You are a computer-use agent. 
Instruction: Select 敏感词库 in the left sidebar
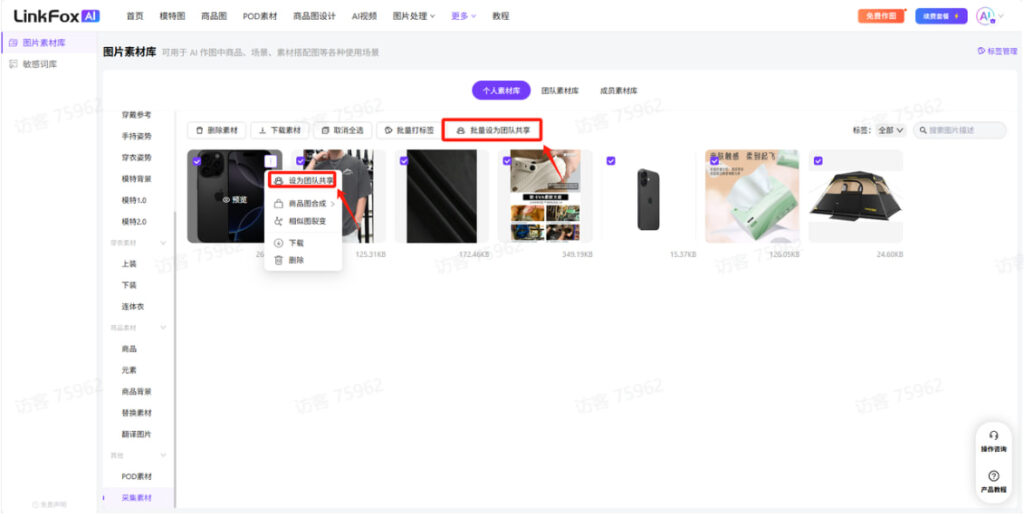40,64
